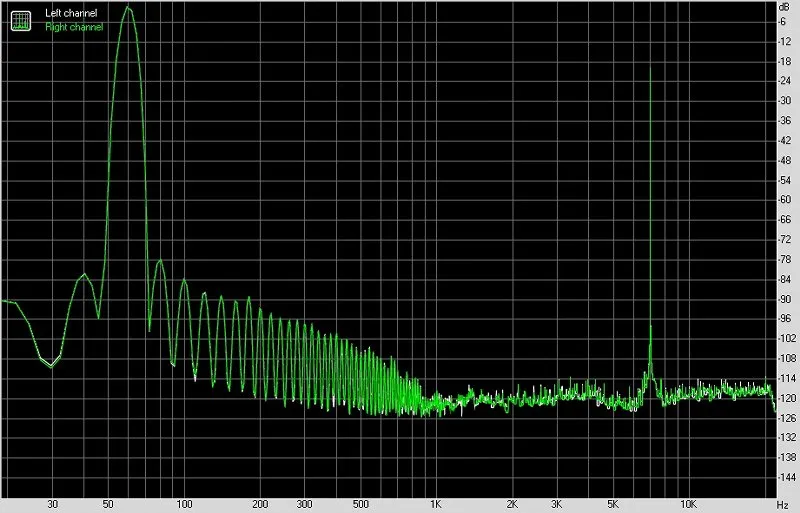Click the -96 dB scale label
800x513 pixels.
[x=785, y=319]
